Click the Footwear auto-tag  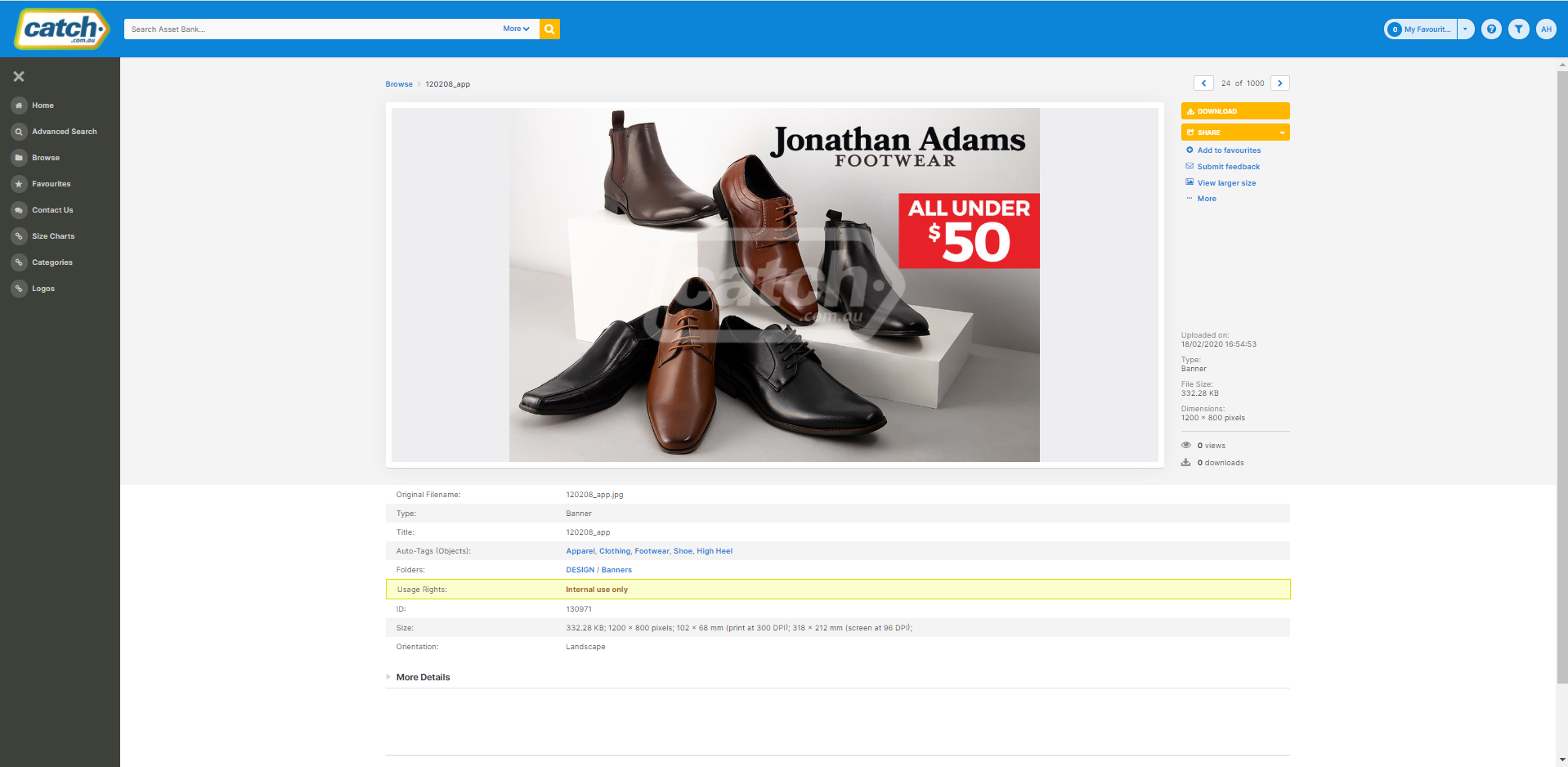coord(652,551)
